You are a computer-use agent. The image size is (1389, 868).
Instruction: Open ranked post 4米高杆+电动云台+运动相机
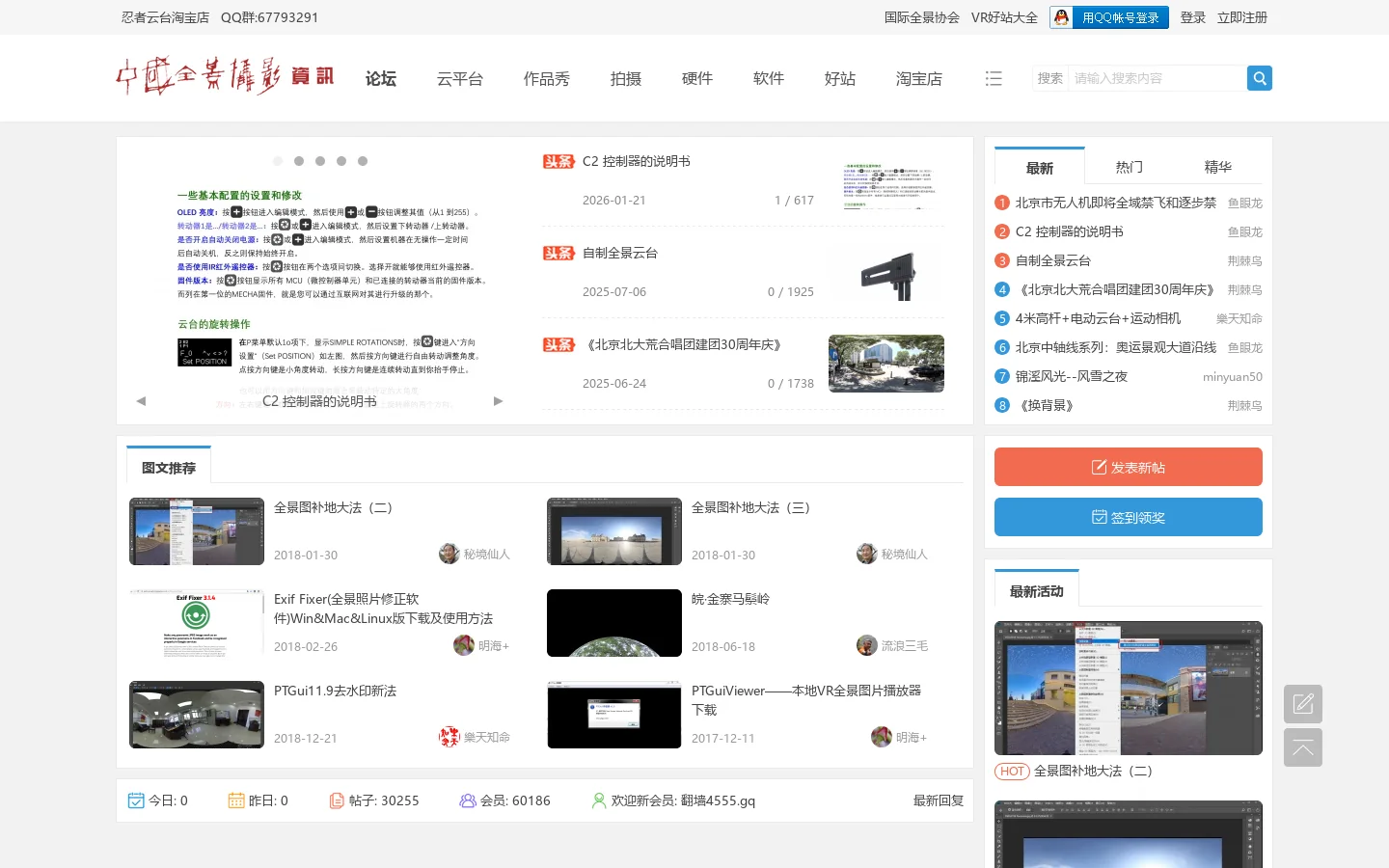(1098, 318)
